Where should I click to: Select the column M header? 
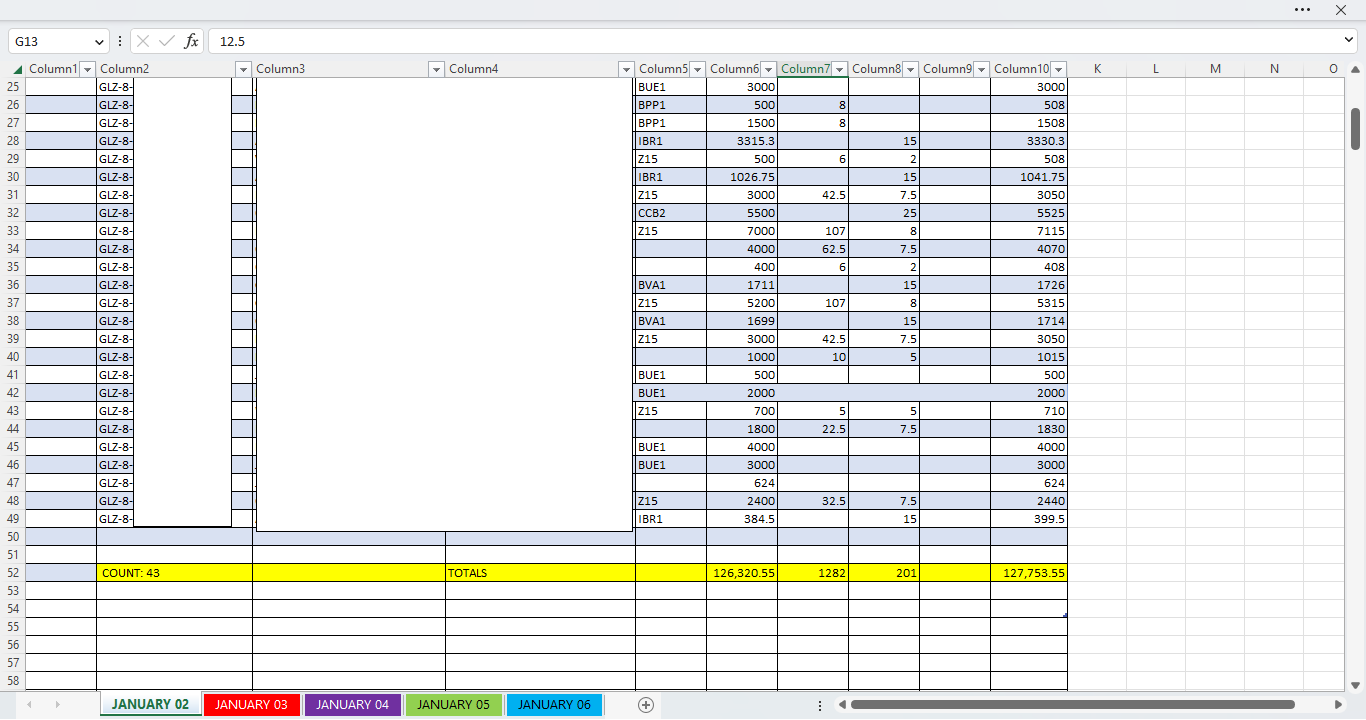coord(1215,69)
